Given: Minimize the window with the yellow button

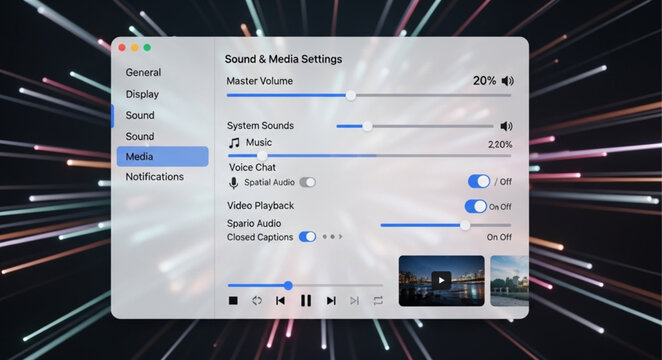Looking at the screenshot, I should point(135,48).
